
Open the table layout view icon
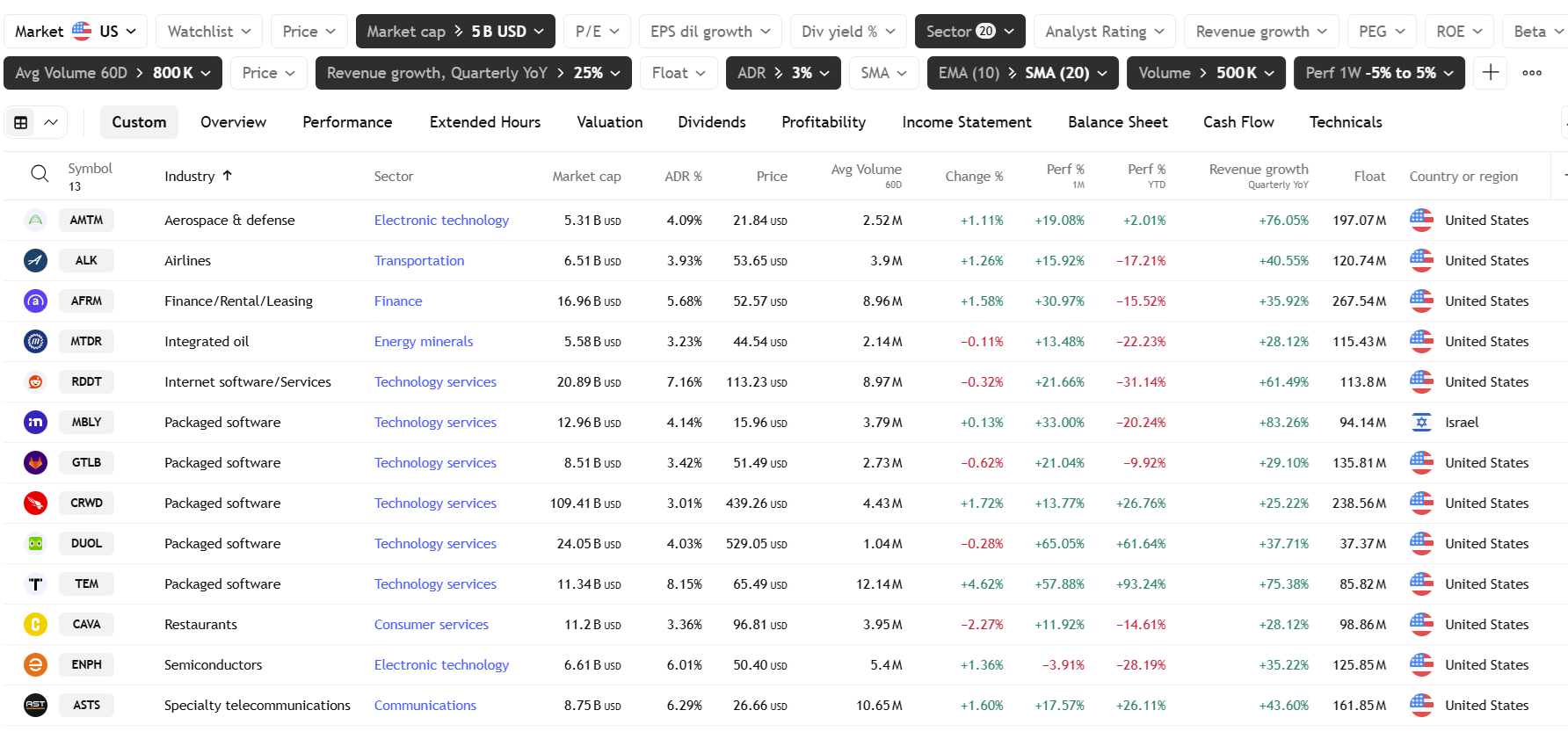(x=21, y=122)
